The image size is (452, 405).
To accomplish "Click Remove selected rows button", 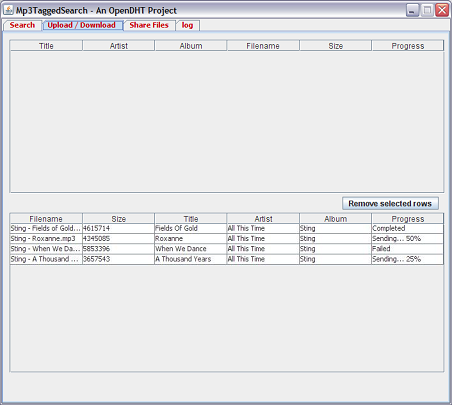I will tap(390, 203).
